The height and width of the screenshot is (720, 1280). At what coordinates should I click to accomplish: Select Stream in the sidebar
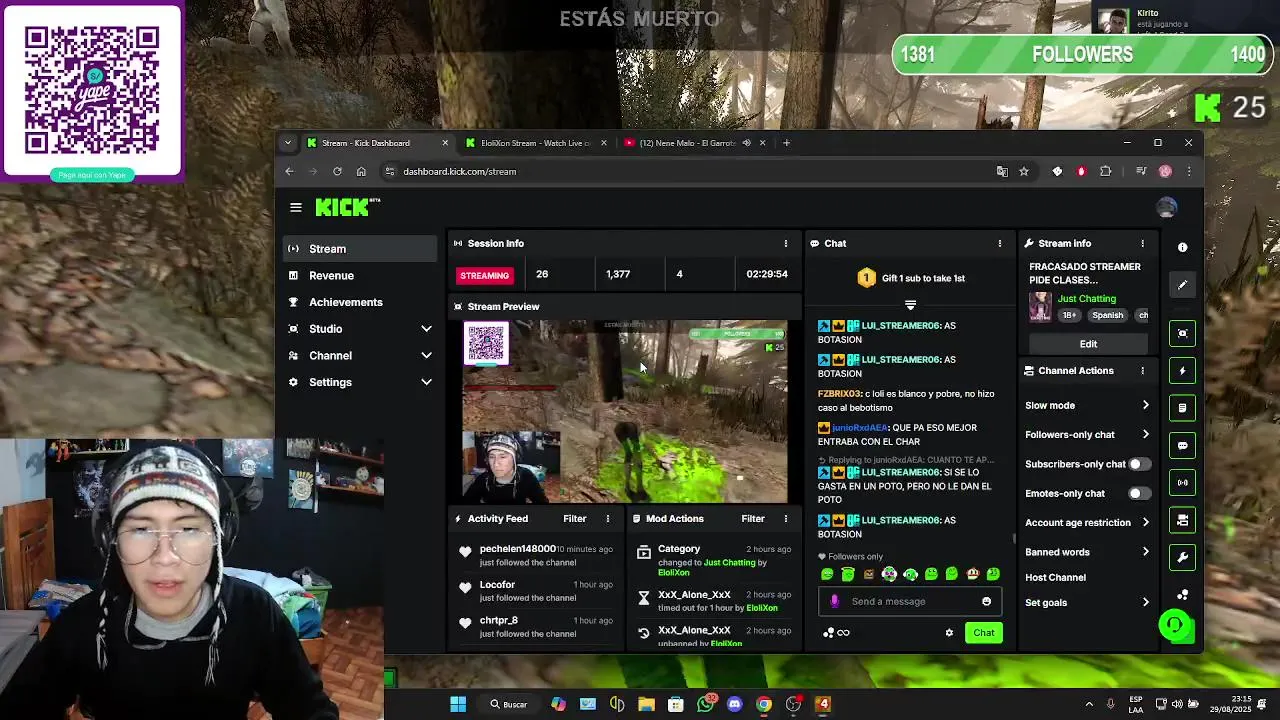point(359,248)
